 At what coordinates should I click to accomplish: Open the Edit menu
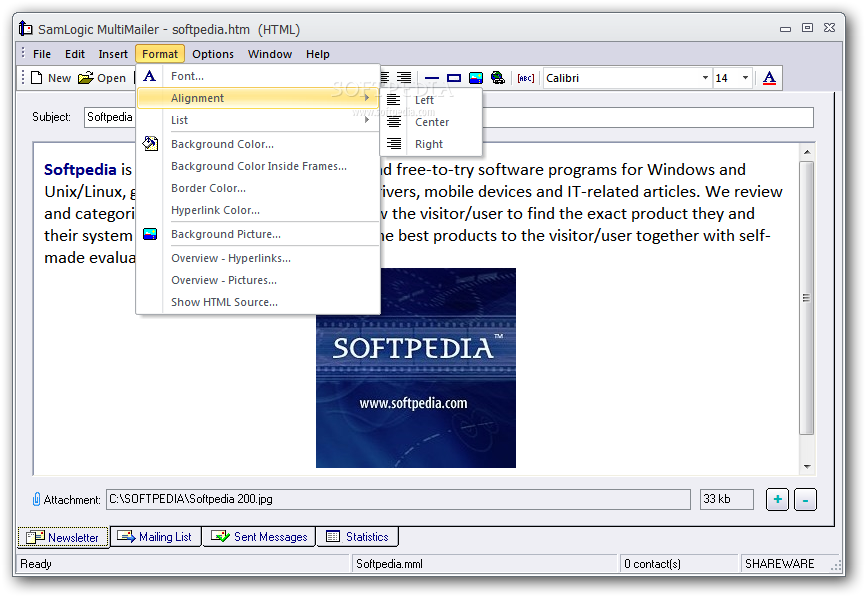[x=75, y=54]
